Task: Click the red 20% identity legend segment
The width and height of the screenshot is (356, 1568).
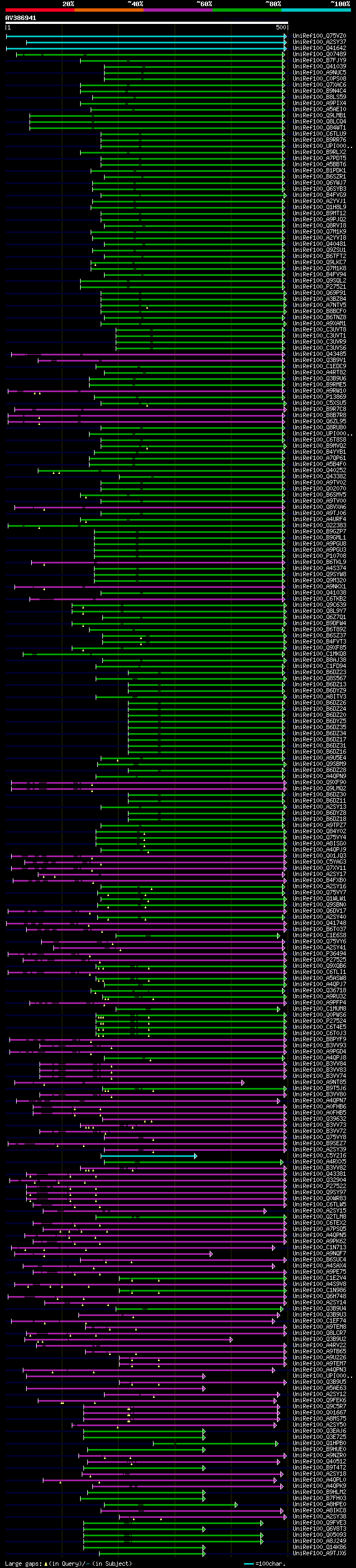Action: tap(39, 11)
